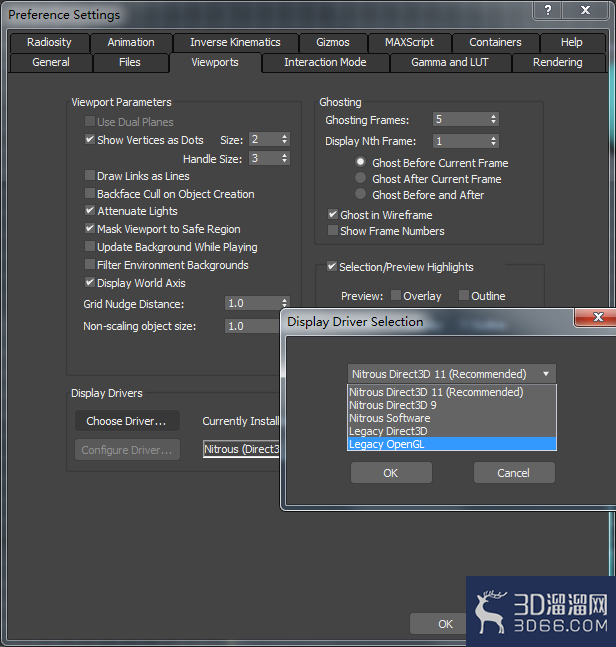Select Ghost Before and After

tap(360, 194)
